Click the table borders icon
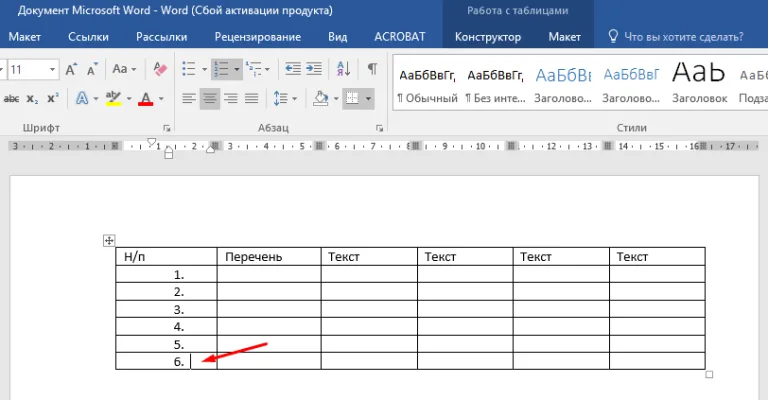Screen dimensions: 768x400 (x=352, y=99)
